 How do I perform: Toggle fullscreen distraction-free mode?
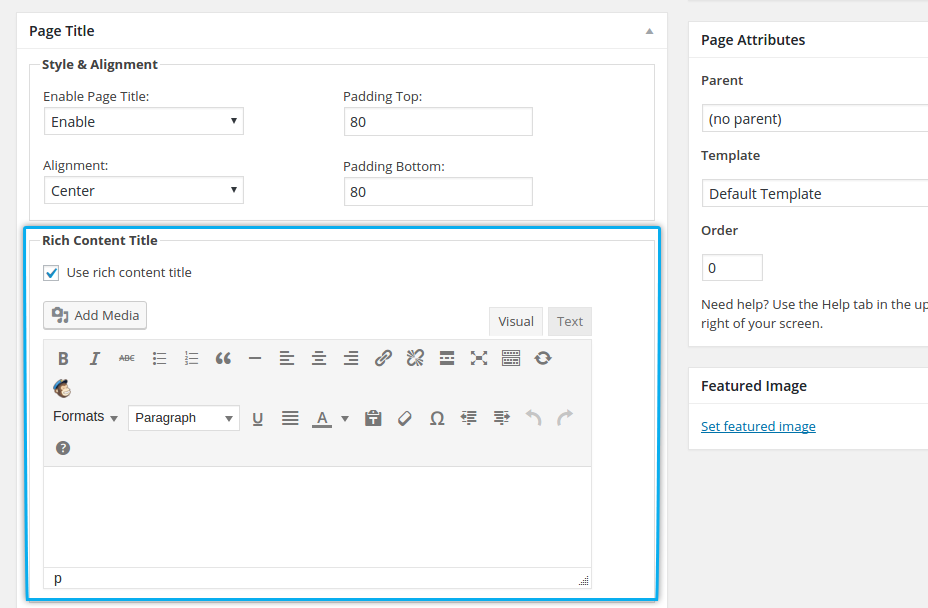pos(479,358)
